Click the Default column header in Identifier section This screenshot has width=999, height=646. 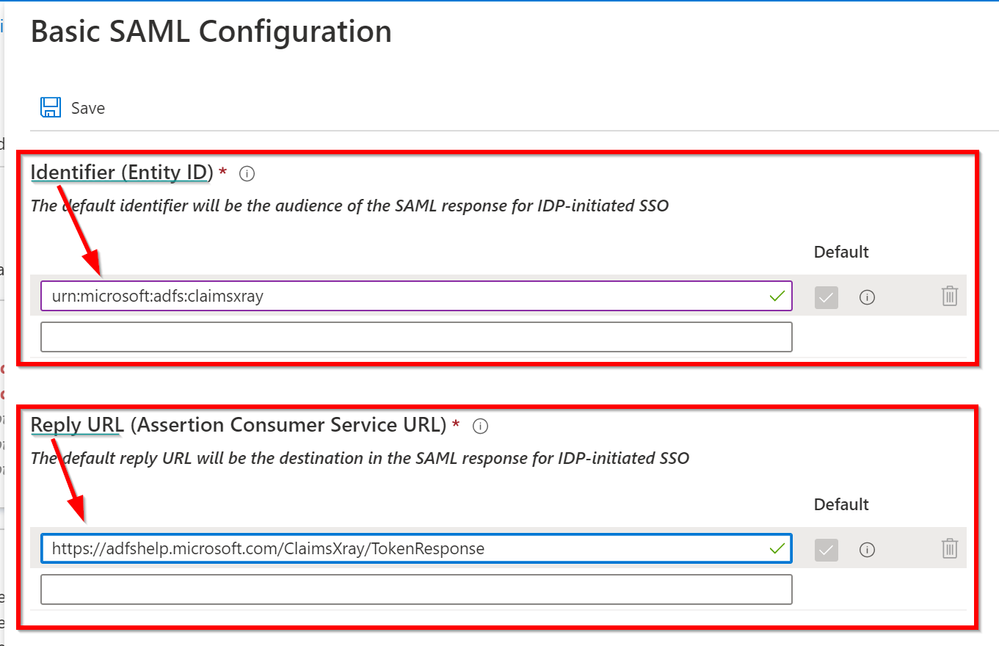(841, 252)
